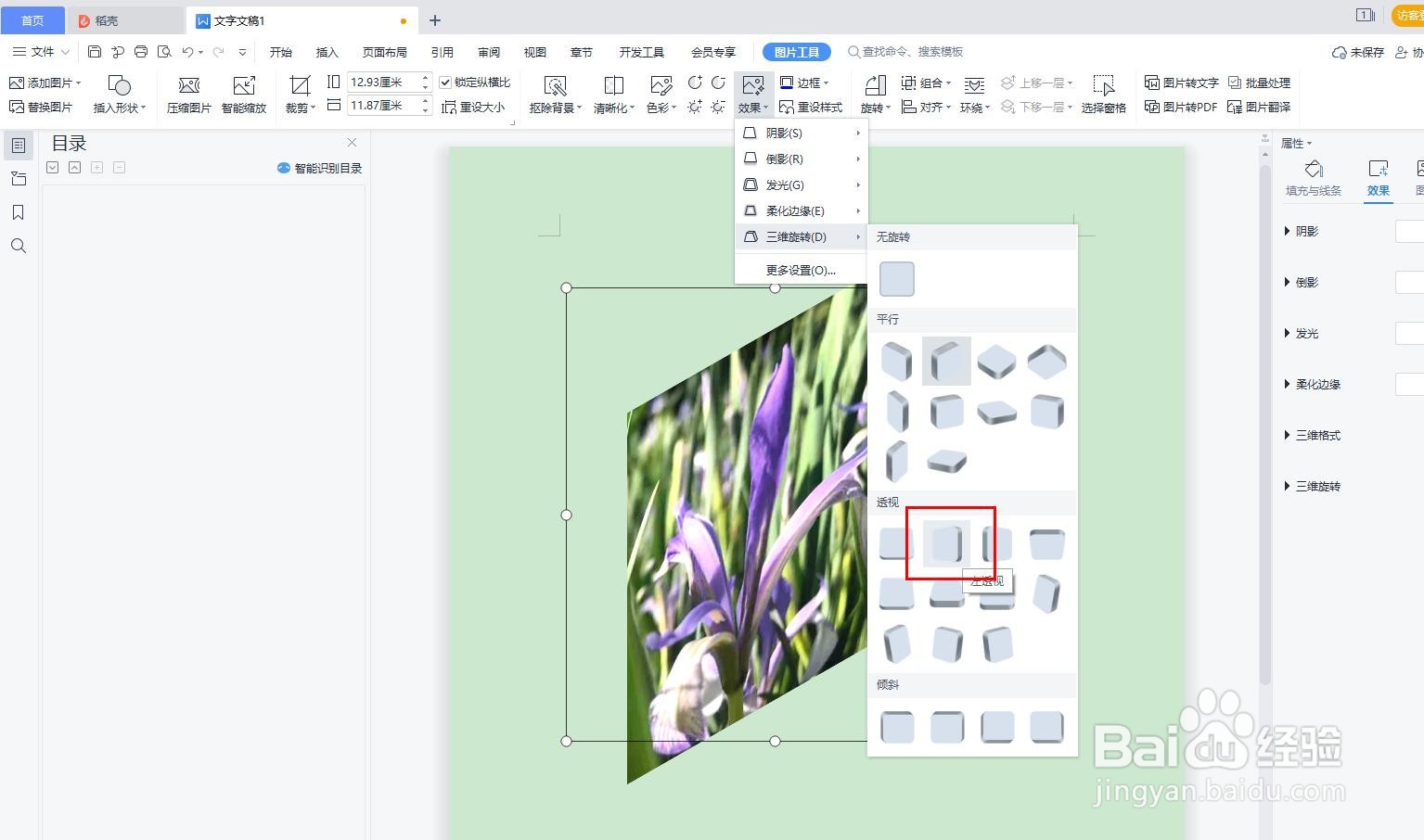The width and height of the screenshot is (1424, 840).
Task: Click the Add Picture (添加图片) icon
Action: (x=17, y=83)
